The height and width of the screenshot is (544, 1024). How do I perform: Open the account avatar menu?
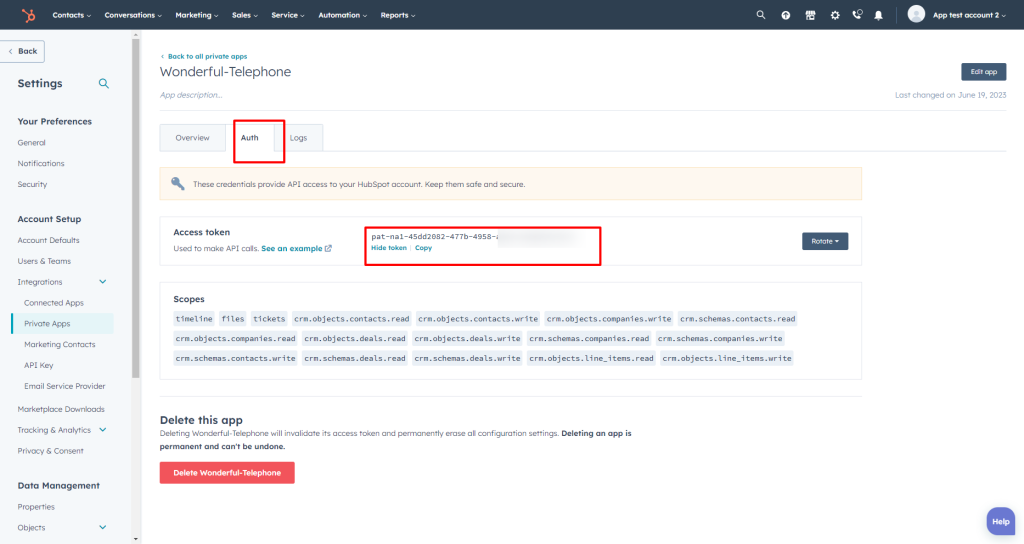916,14
